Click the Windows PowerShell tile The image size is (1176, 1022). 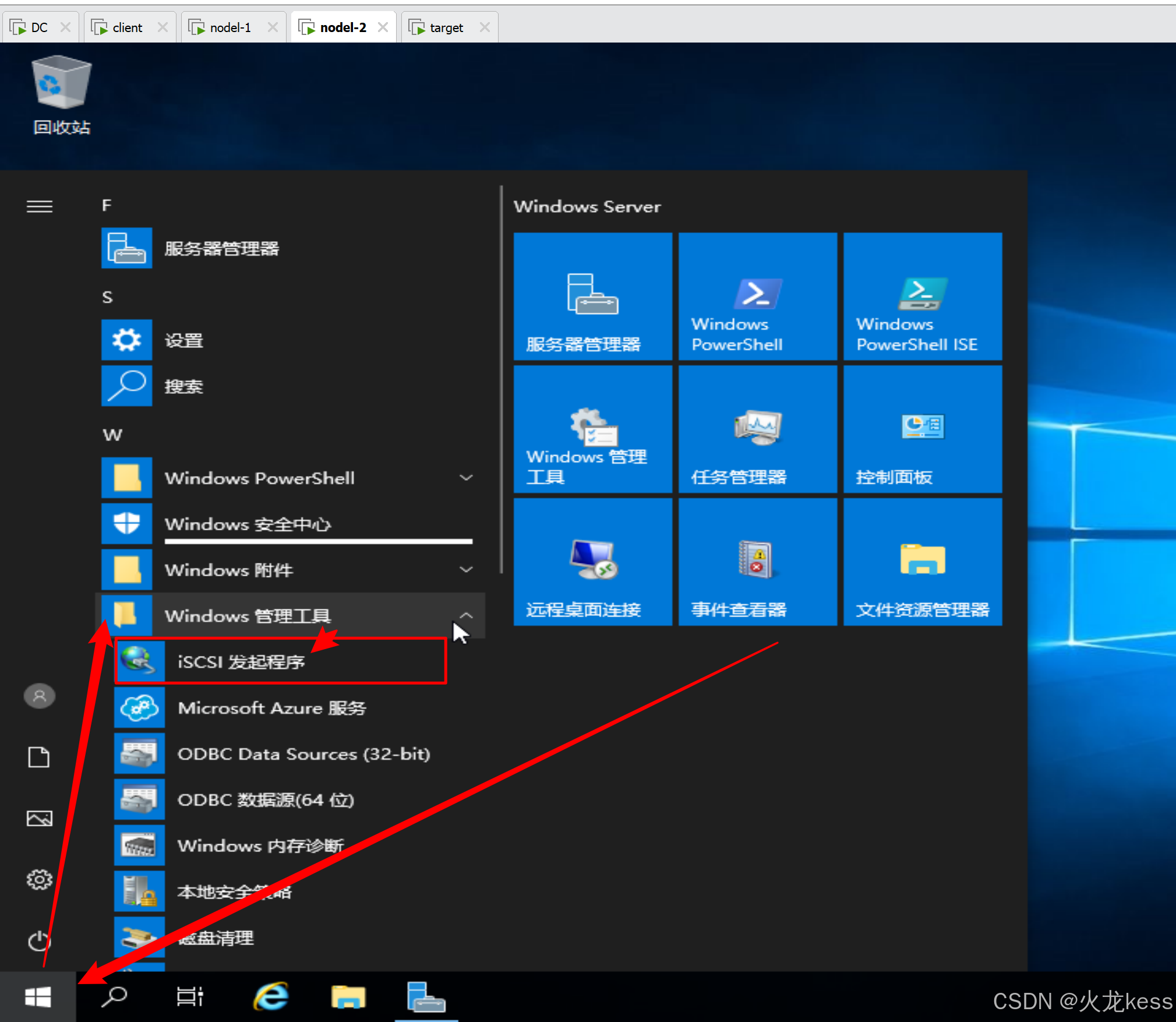pos(757,297)
